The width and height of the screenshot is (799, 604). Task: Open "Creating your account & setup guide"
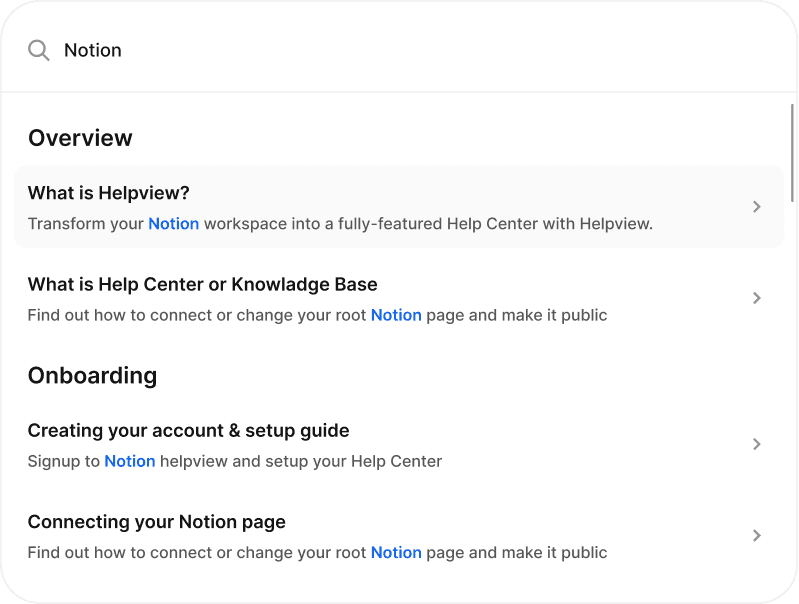(399, 445)
